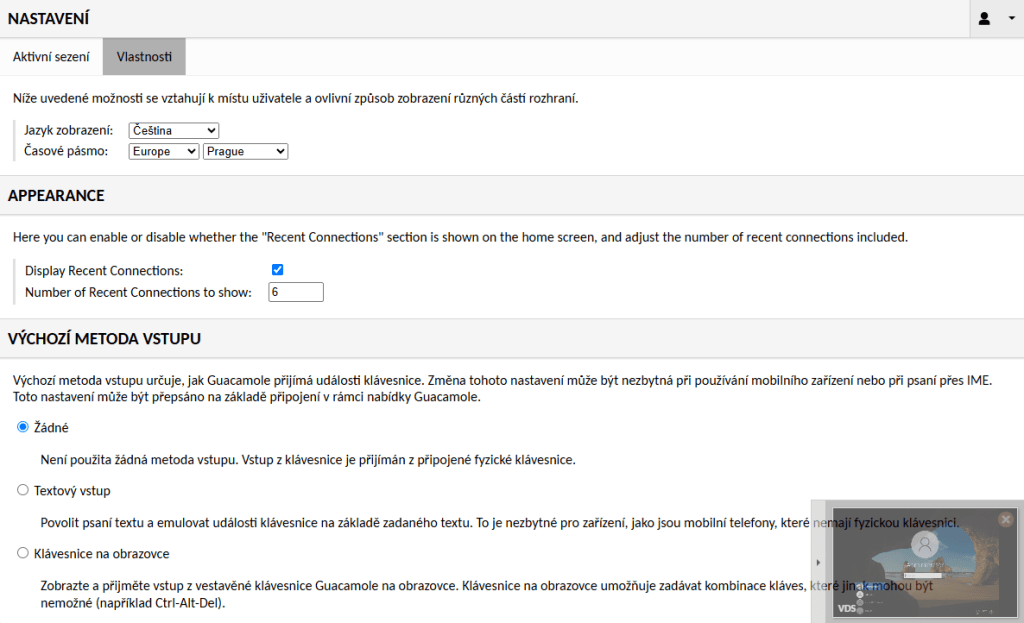The image size is (1024, 623).
Task: Open the user account icon menu
Action: click(984, 18)
